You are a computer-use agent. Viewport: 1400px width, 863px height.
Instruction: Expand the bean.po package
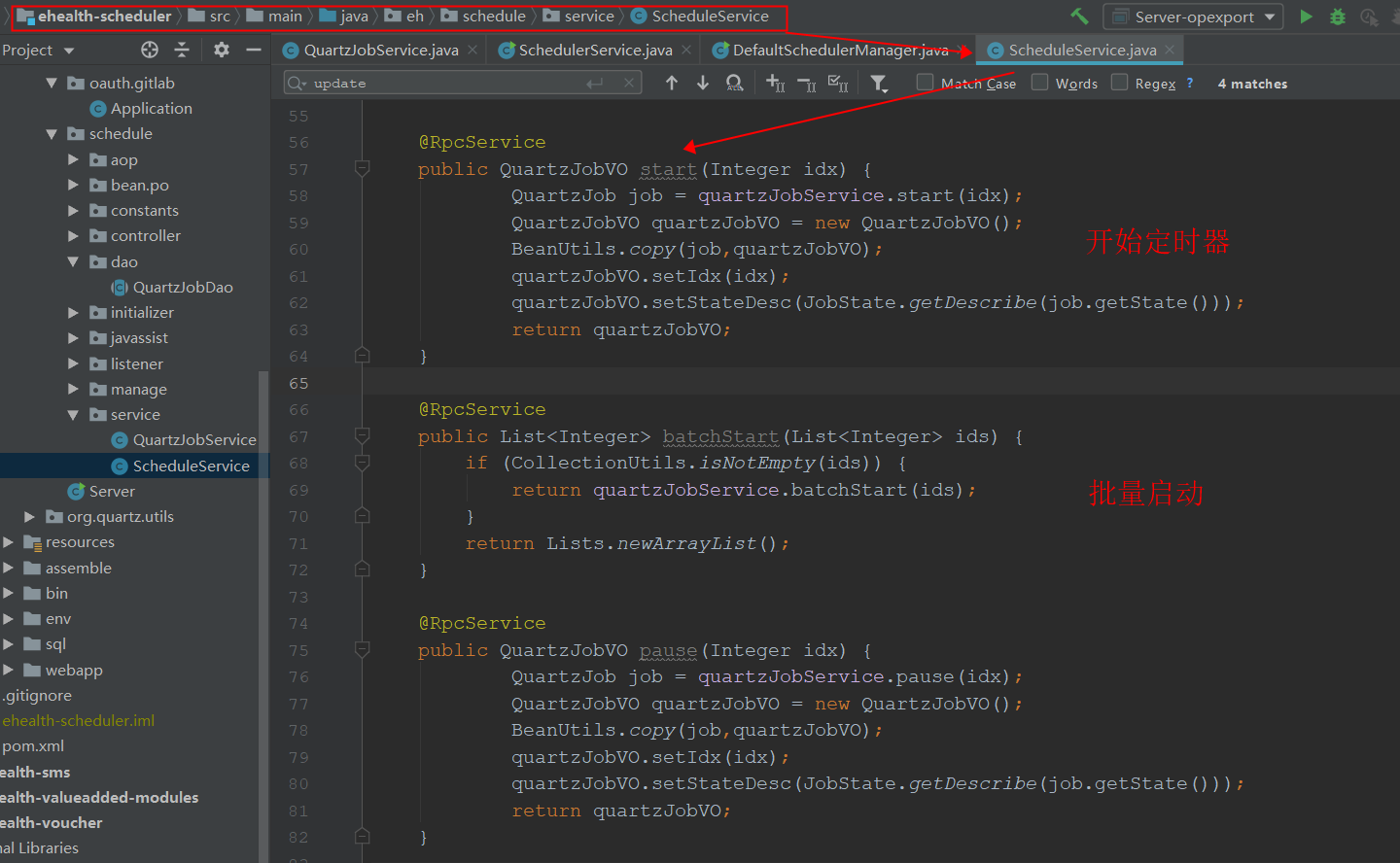pyautogui.click(x=74, y=185)
